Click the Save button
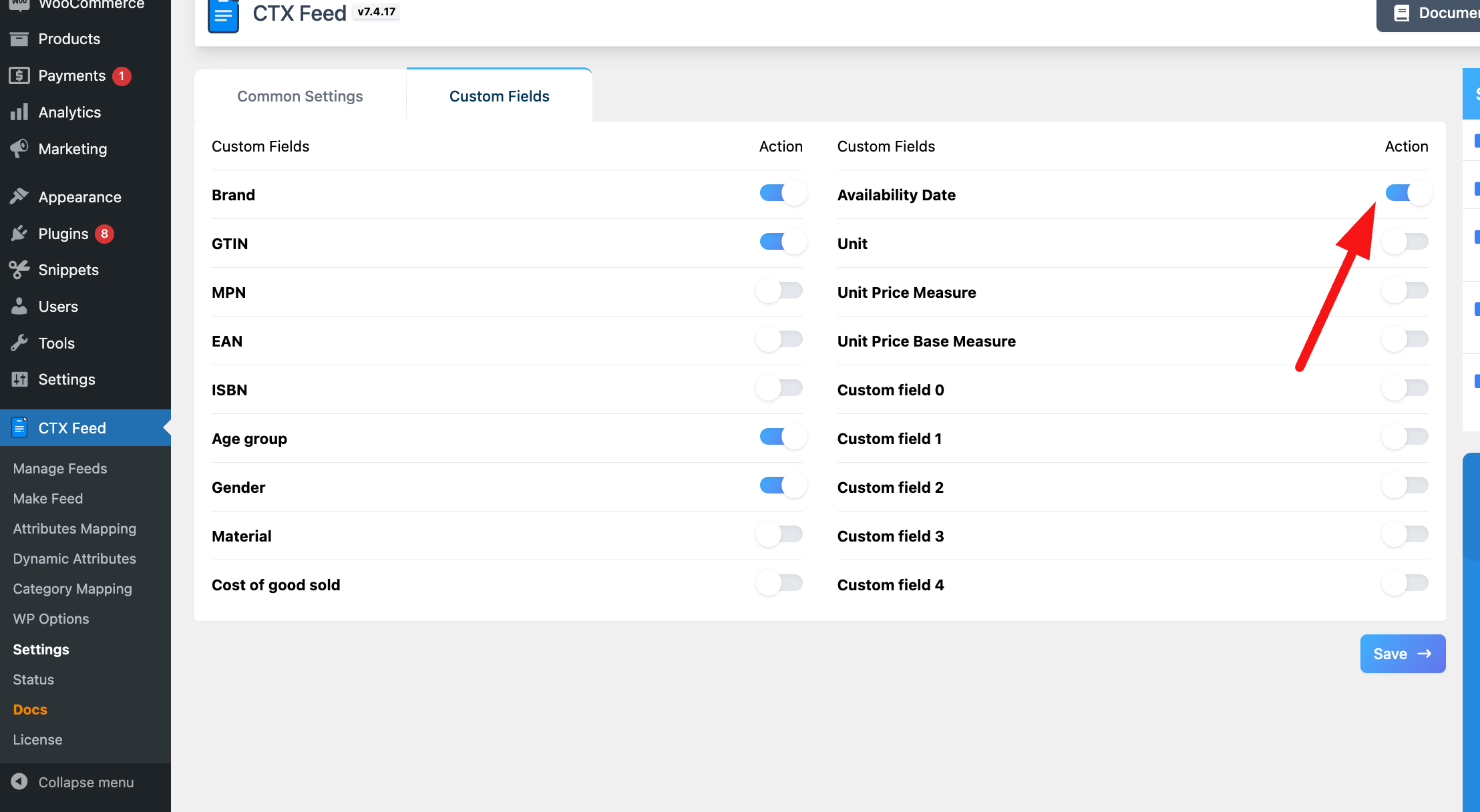The width and height of the screenshot is (1480, 812). (x=1403, y=654)
